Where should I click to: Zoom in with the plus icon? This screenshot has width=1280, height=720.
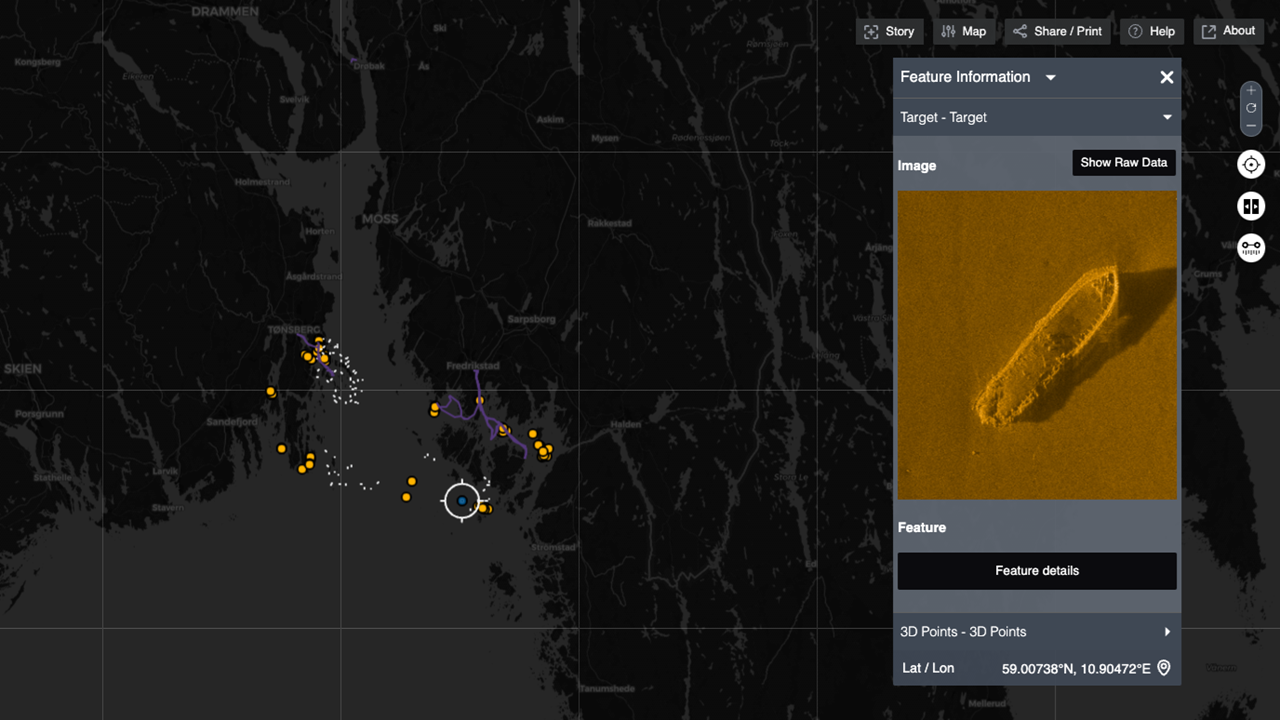pyautogui.click(x=1251, y=90)
